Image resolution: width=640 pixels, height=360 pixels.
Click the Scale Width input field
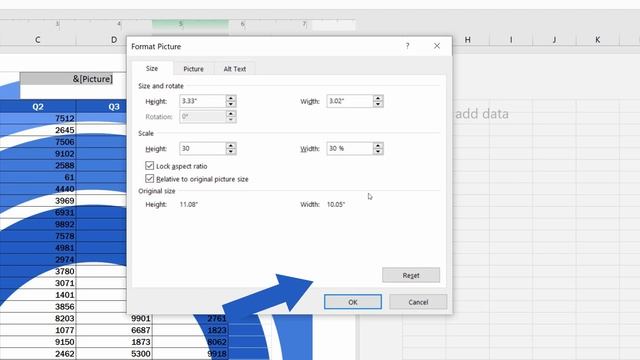pyautogui.click(x=350, y=148)
